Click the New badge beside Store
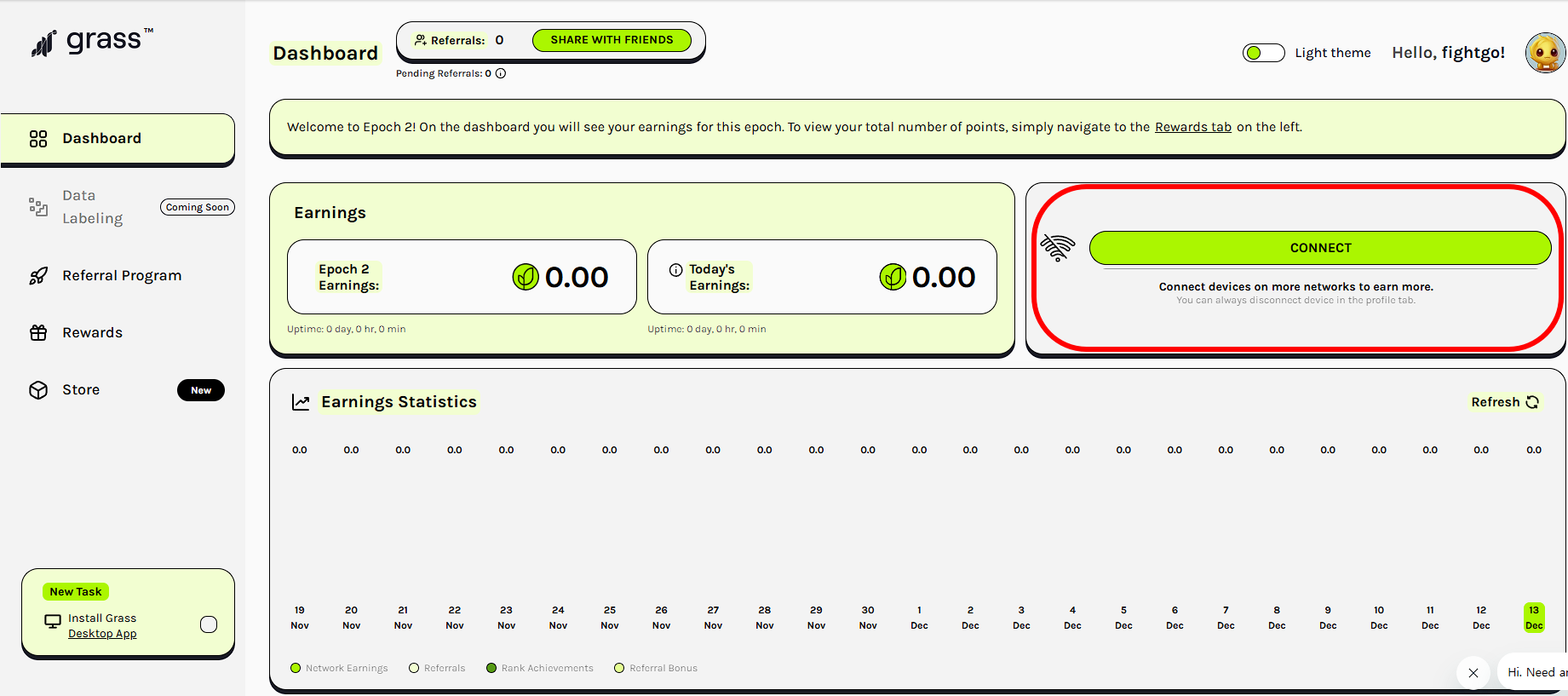Screen dimensions: 1568x696 pyautogui.click(x=201, y=390)
